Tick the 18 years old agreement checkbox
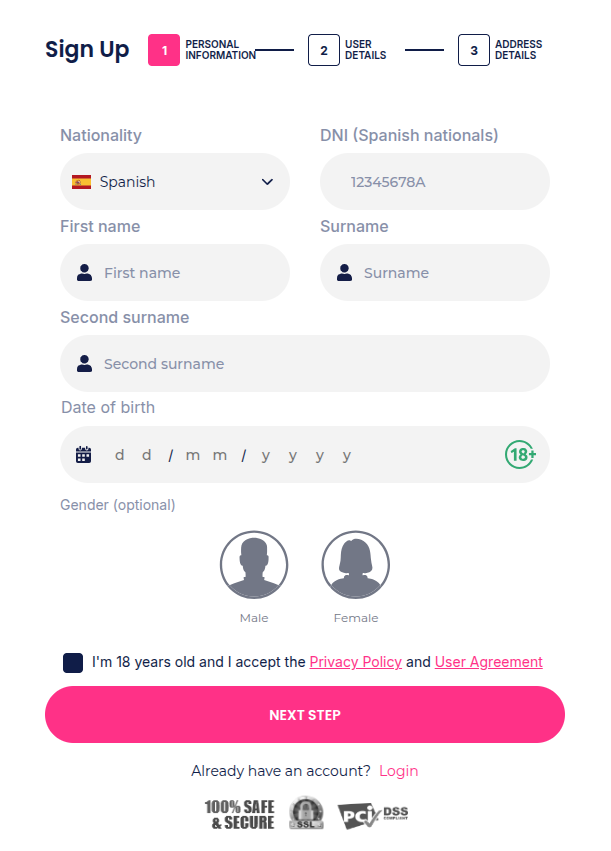This screenshot has height=851, width=611. (x=73, y=663)
